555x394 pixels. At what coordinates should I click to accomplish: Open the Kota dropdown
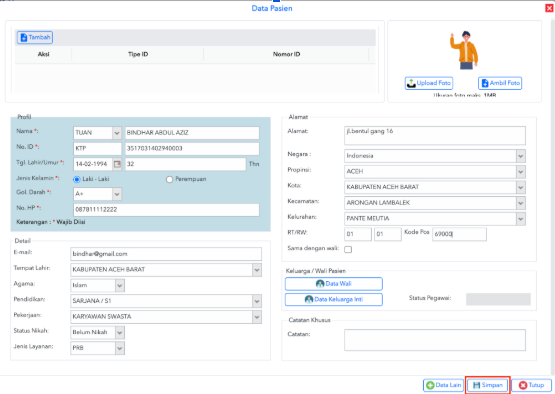(521, 187)
